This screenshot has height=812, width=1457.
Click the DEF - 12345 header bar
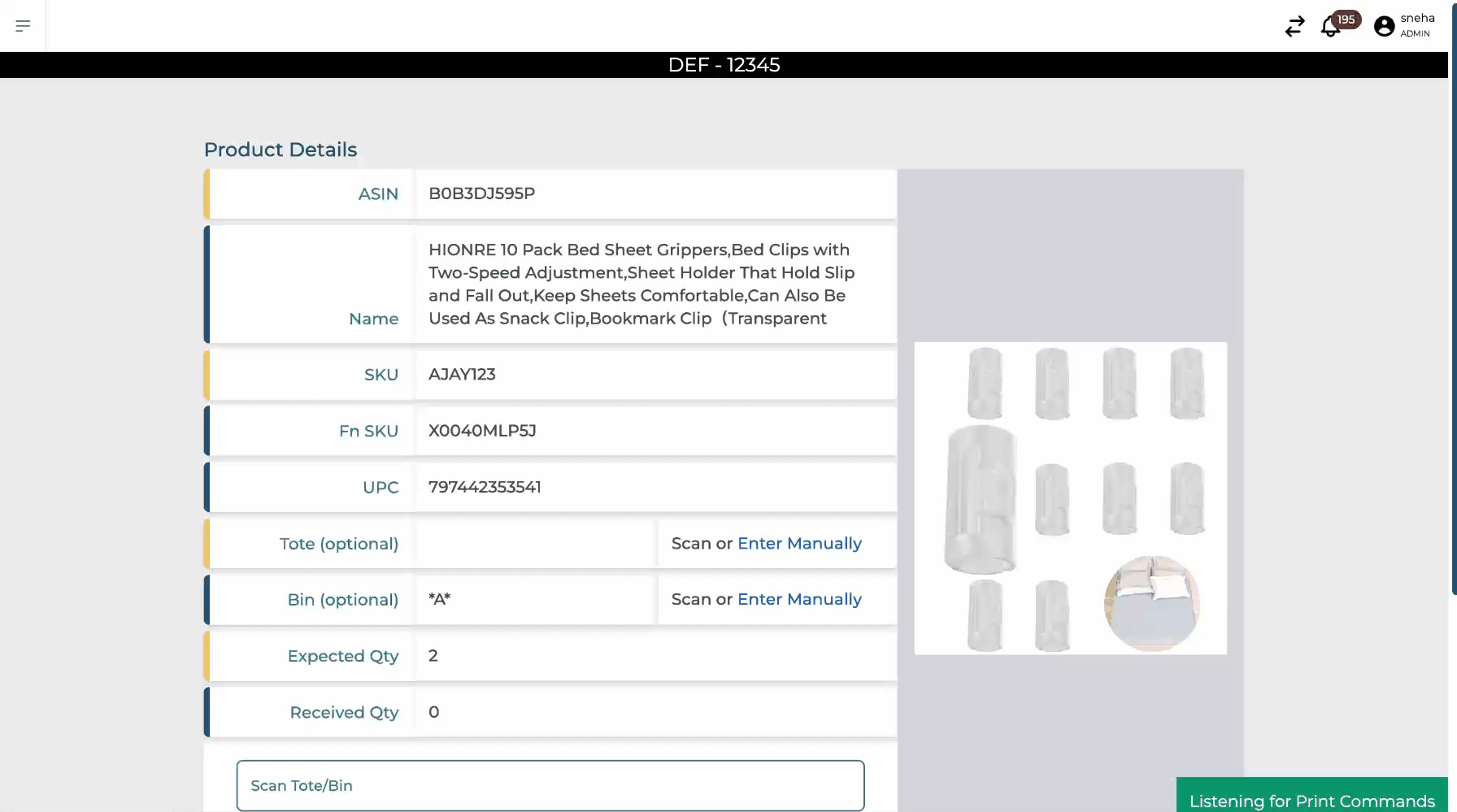pyautogui.click(x=724, y=65)
